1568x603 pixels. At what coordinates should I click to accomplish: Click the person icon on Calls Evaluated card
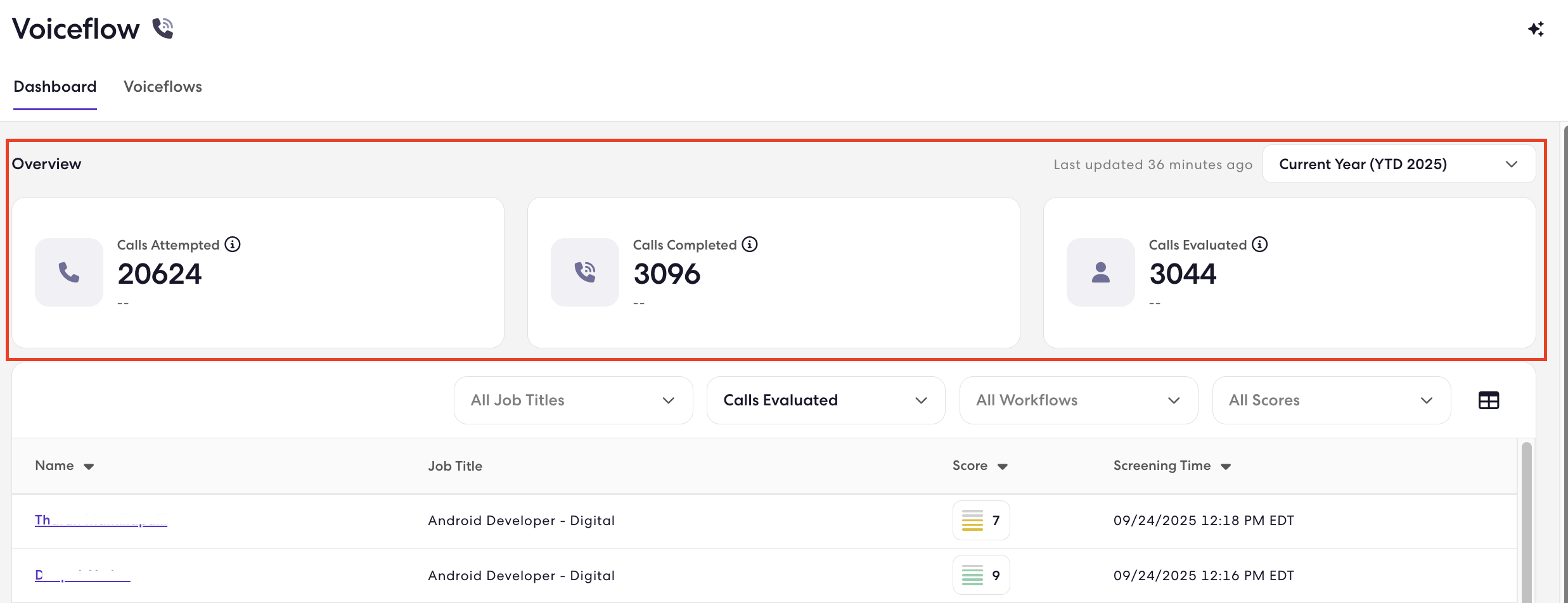(1101, 272)
